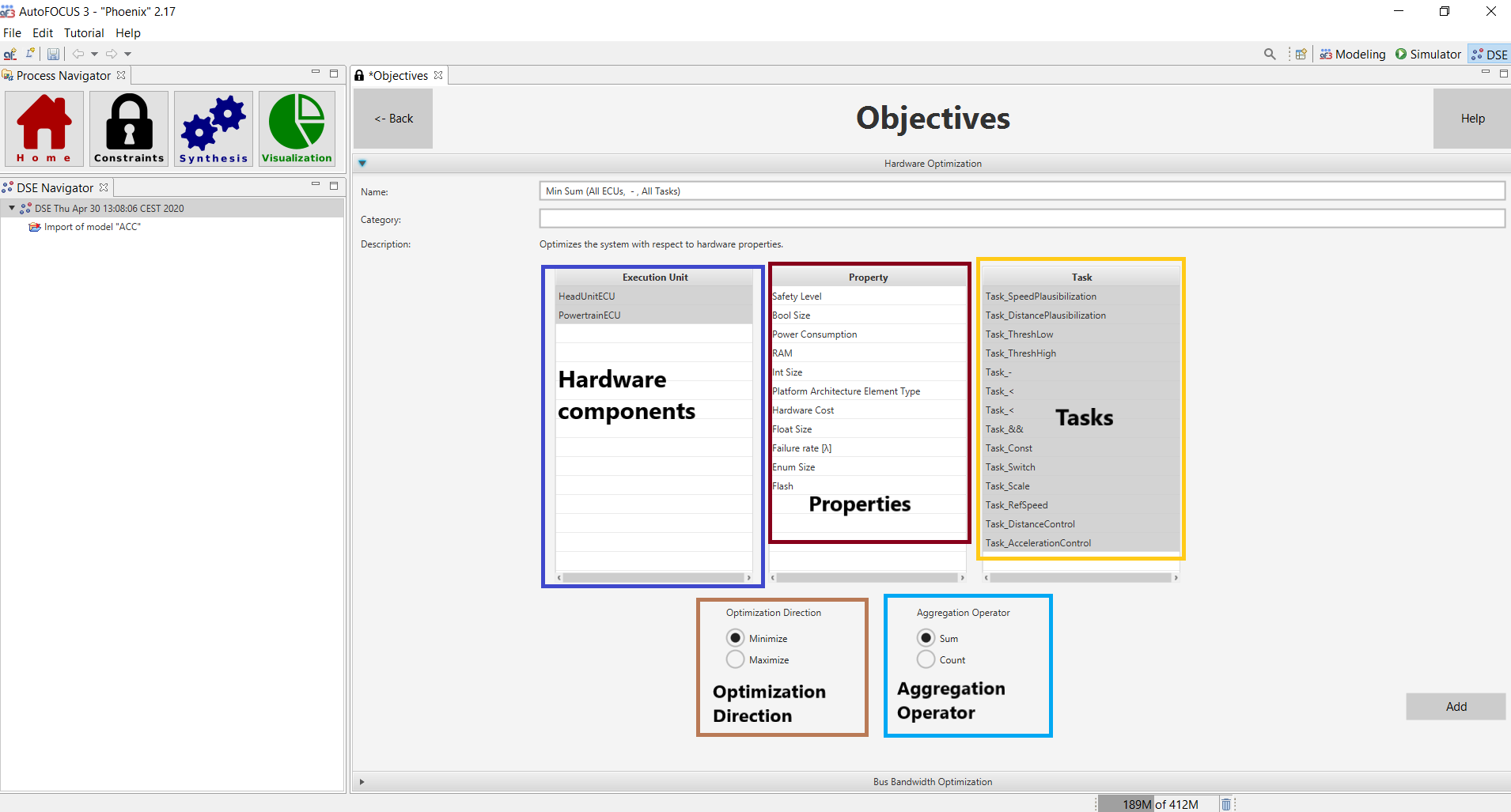Viewport: 1511px width, 812px height.
Task: Collapse the Hardware Optimization section
Action: pos(362,164)
